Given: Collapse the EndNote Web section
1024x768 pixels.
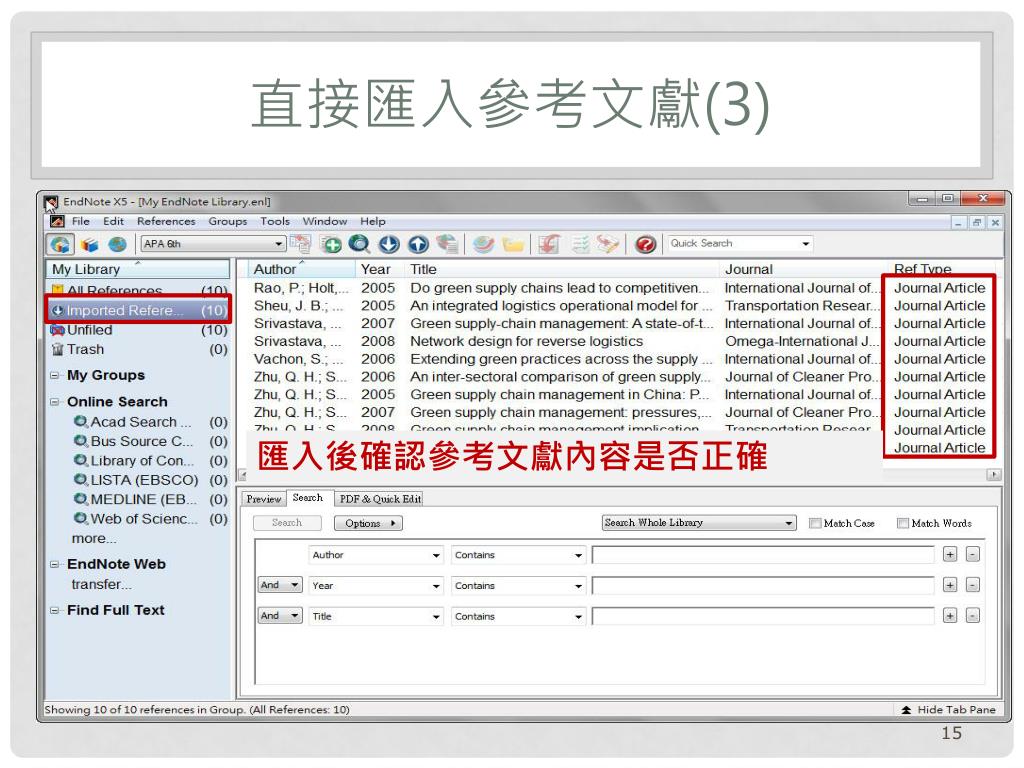Looking at the screenshot, I should 55,564.
